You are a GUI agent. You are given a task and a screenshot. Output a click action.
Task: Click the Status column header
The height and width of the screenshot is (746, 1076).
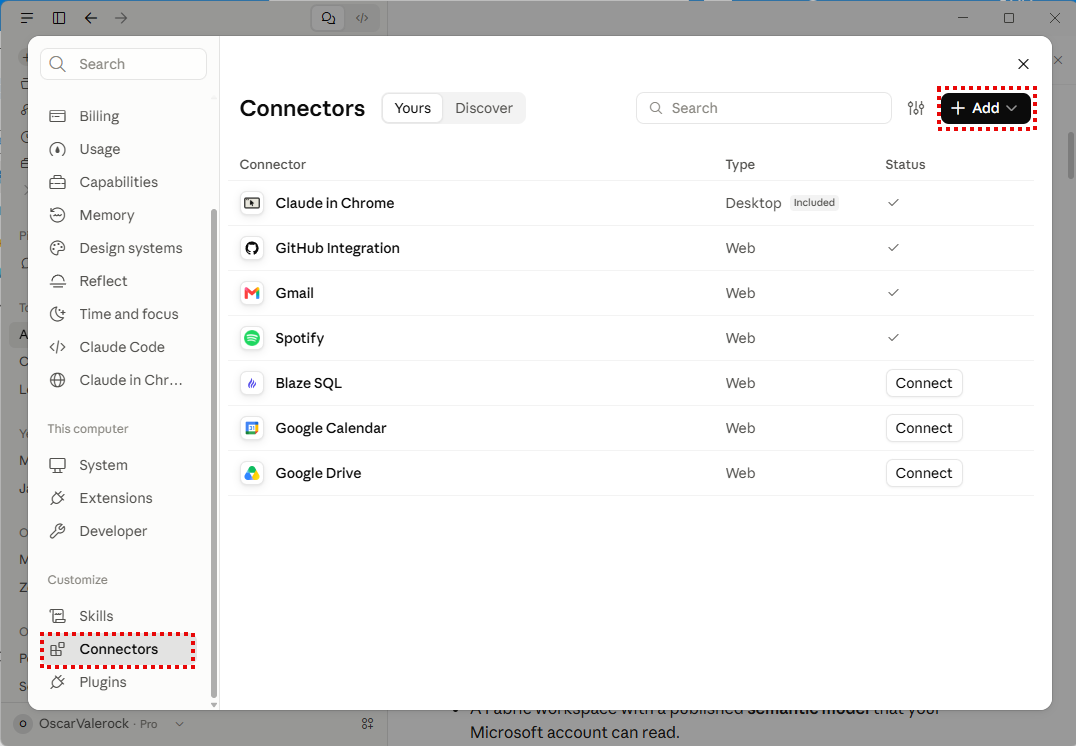905,165
